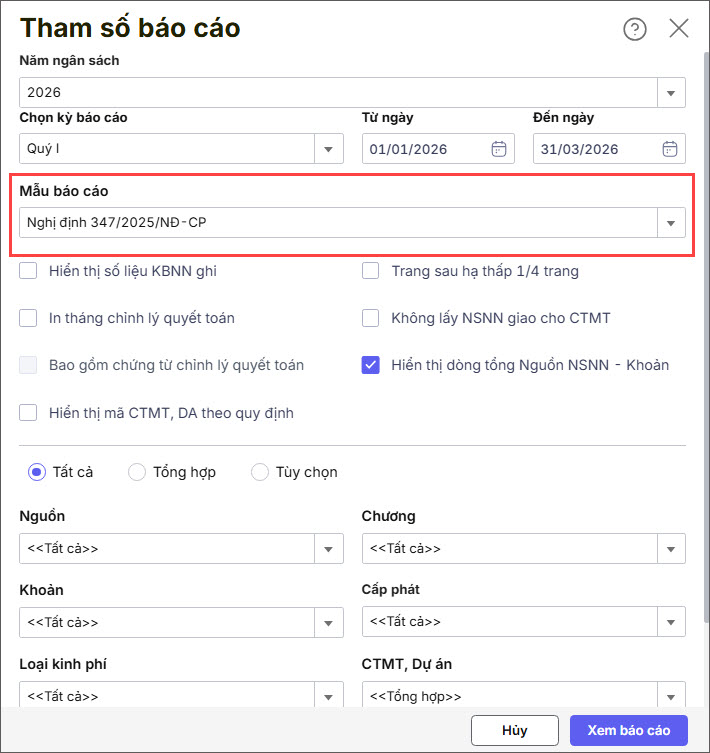710x753 pixels.
Task: Enable Không lấy NSNN giao cho CTMT
Action: pyautogui.click(x=371, y=318)
